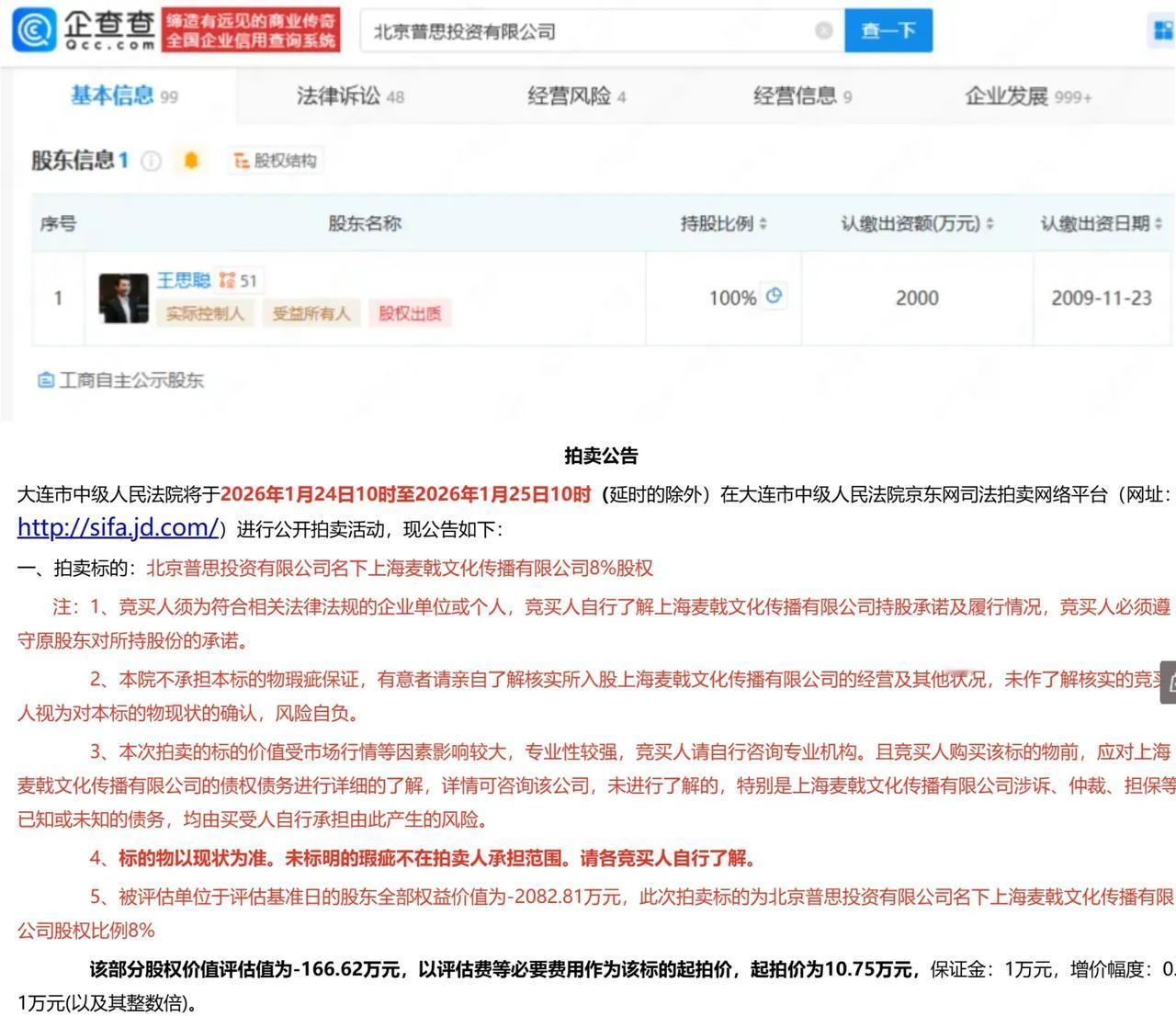The image size is (1176, 1016).
Task: Click the blue app grid icon at top right
Action: (x=1163, y=31)
